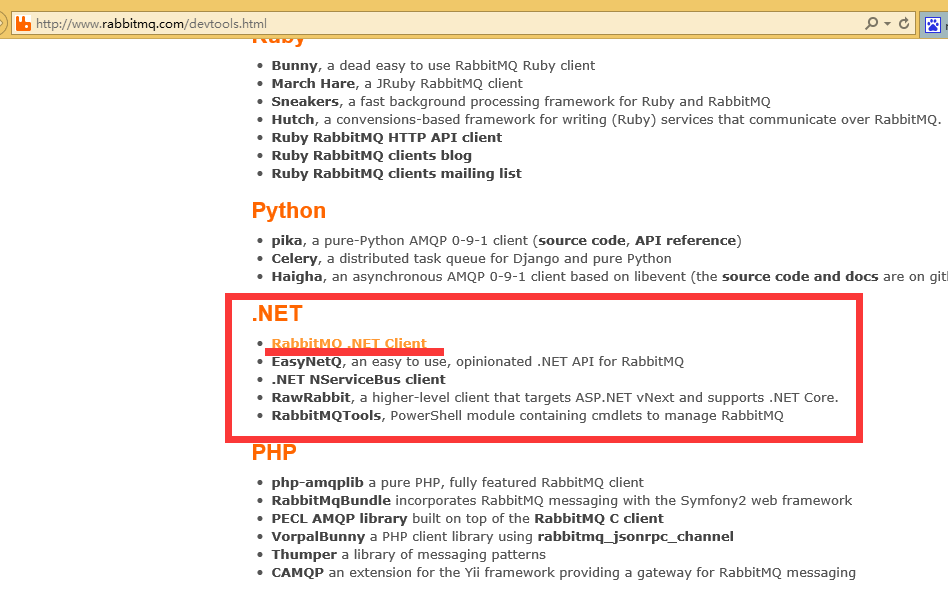
Task: Open the Haigha link
Action: 297,277
